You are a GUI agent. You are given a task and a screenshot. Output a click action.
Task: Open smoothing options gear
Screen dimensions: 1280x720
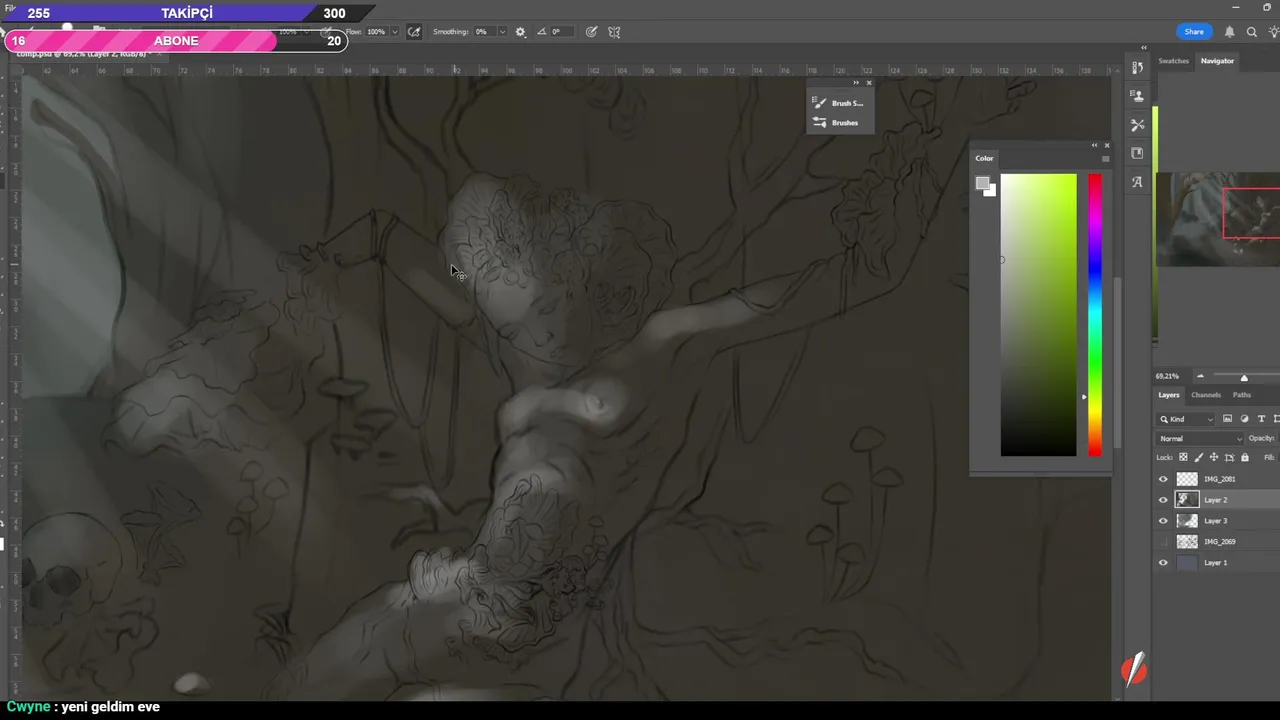pos(520,32)
